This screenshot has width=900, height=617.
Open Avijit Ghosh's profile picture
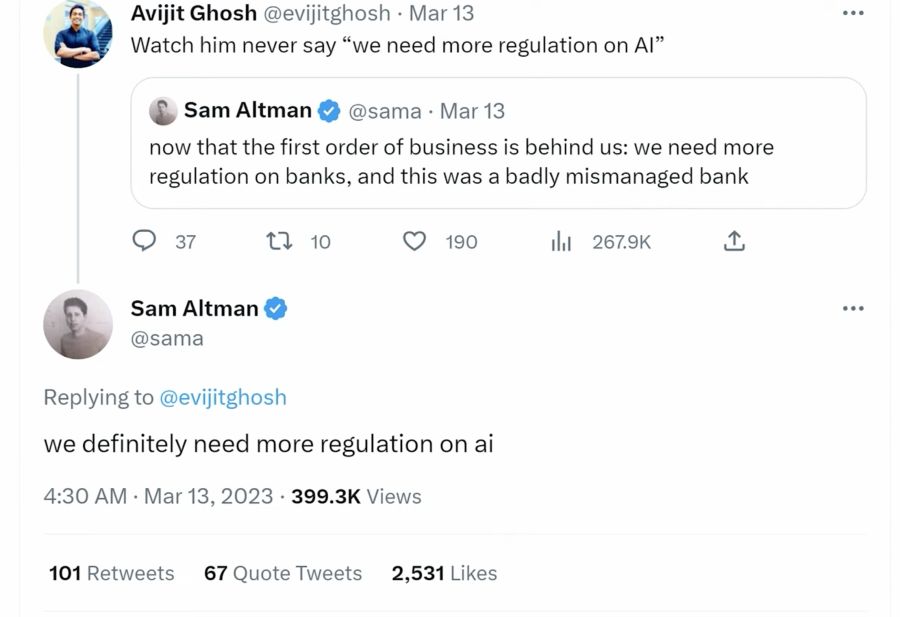coord(77,33)
